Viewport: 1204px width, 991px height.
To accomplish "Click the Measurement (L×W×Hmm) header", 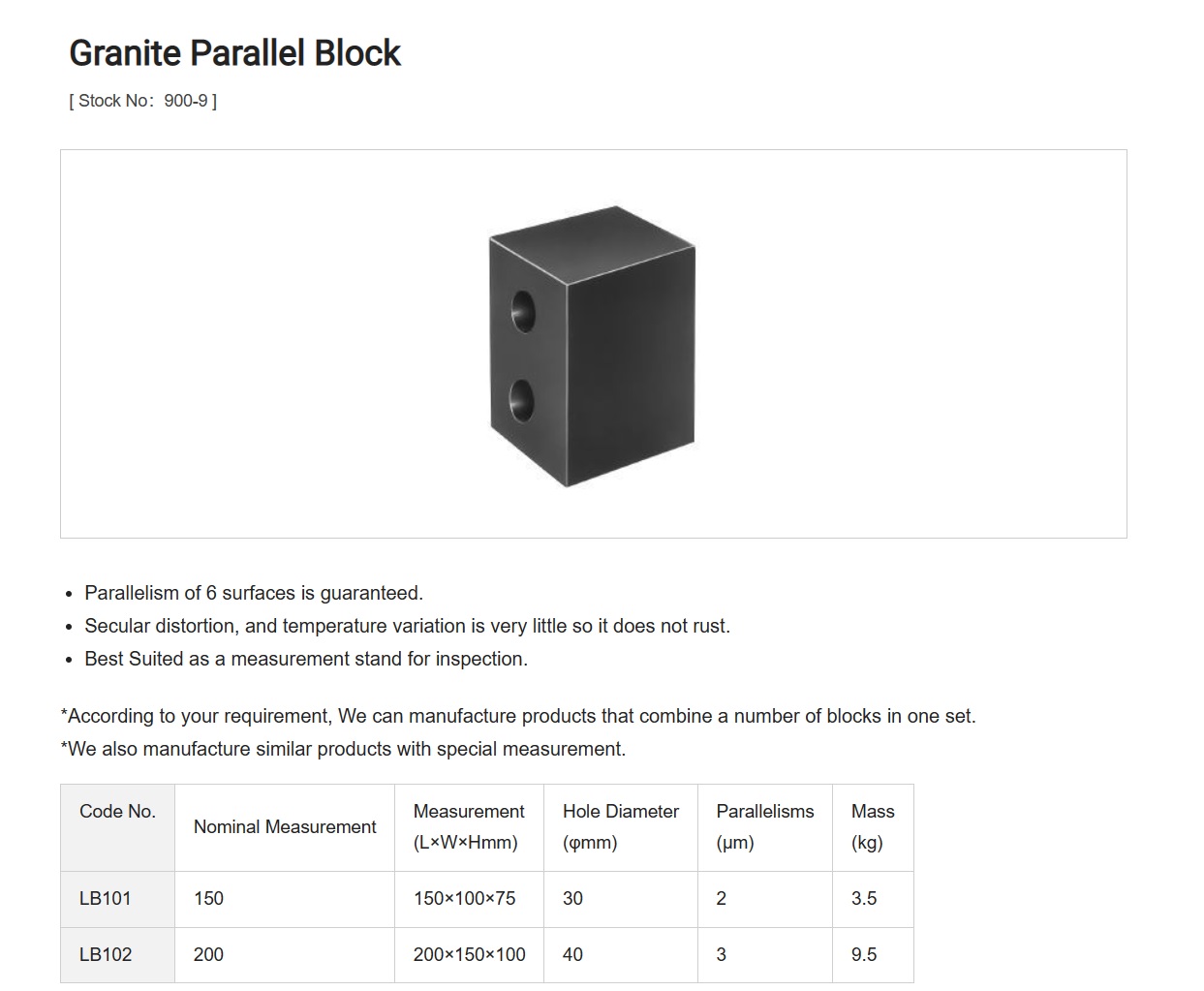I will [469, 827].
